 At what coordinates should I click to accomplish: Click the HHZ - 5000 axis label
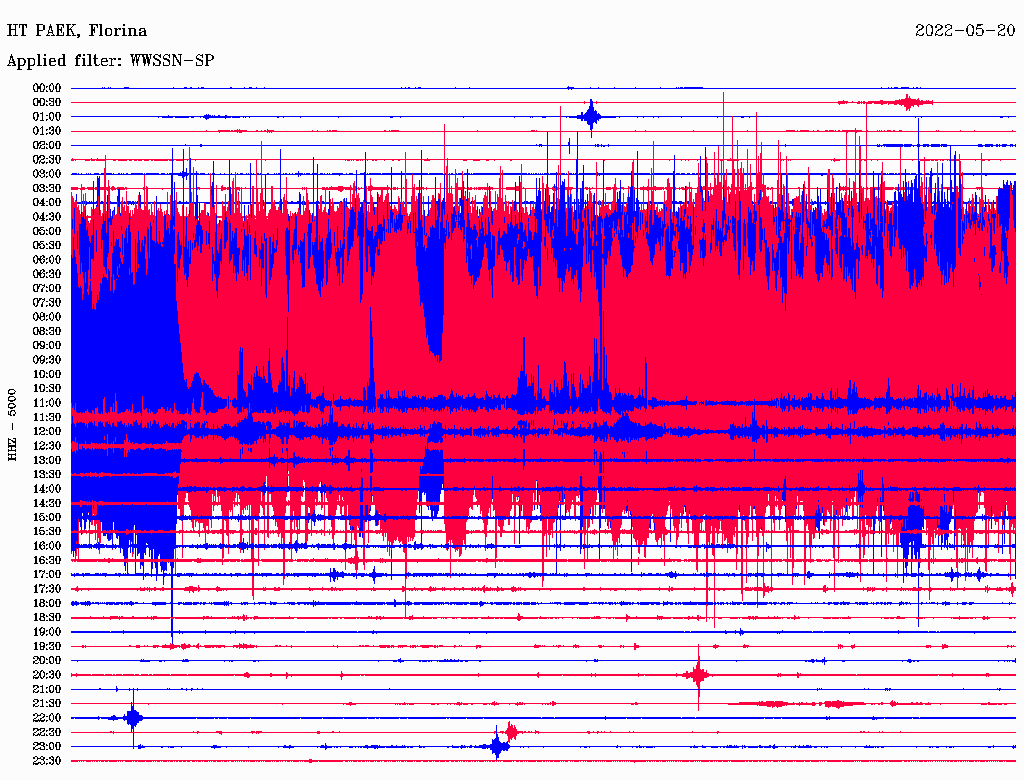[12, 425]
